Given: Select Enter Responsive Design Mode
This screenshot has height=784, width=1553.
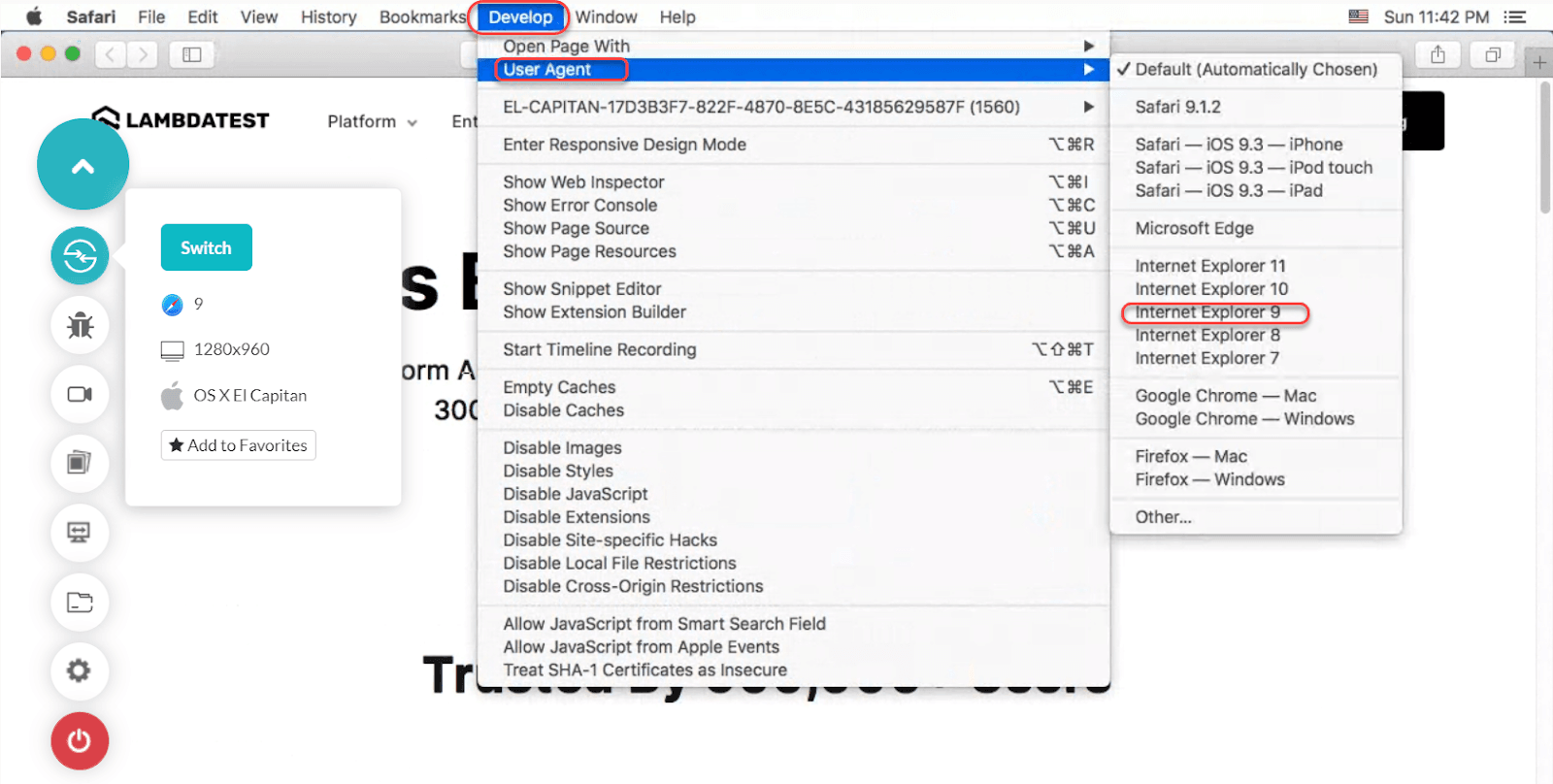Looking at the screenshot, I should 624,145.
